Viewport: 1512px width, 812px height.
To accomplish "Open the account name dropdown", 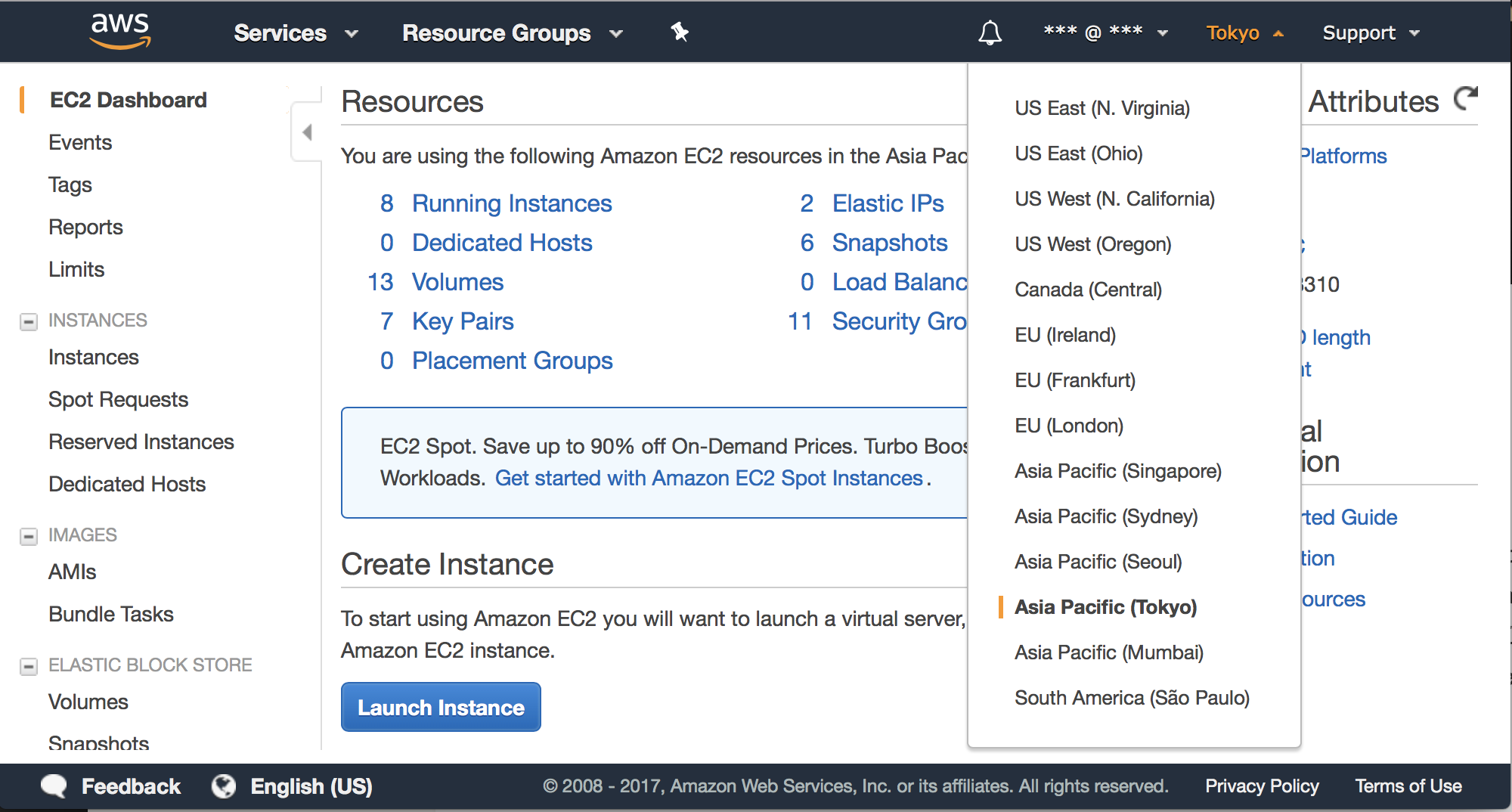I will [x=1105, y=33].
